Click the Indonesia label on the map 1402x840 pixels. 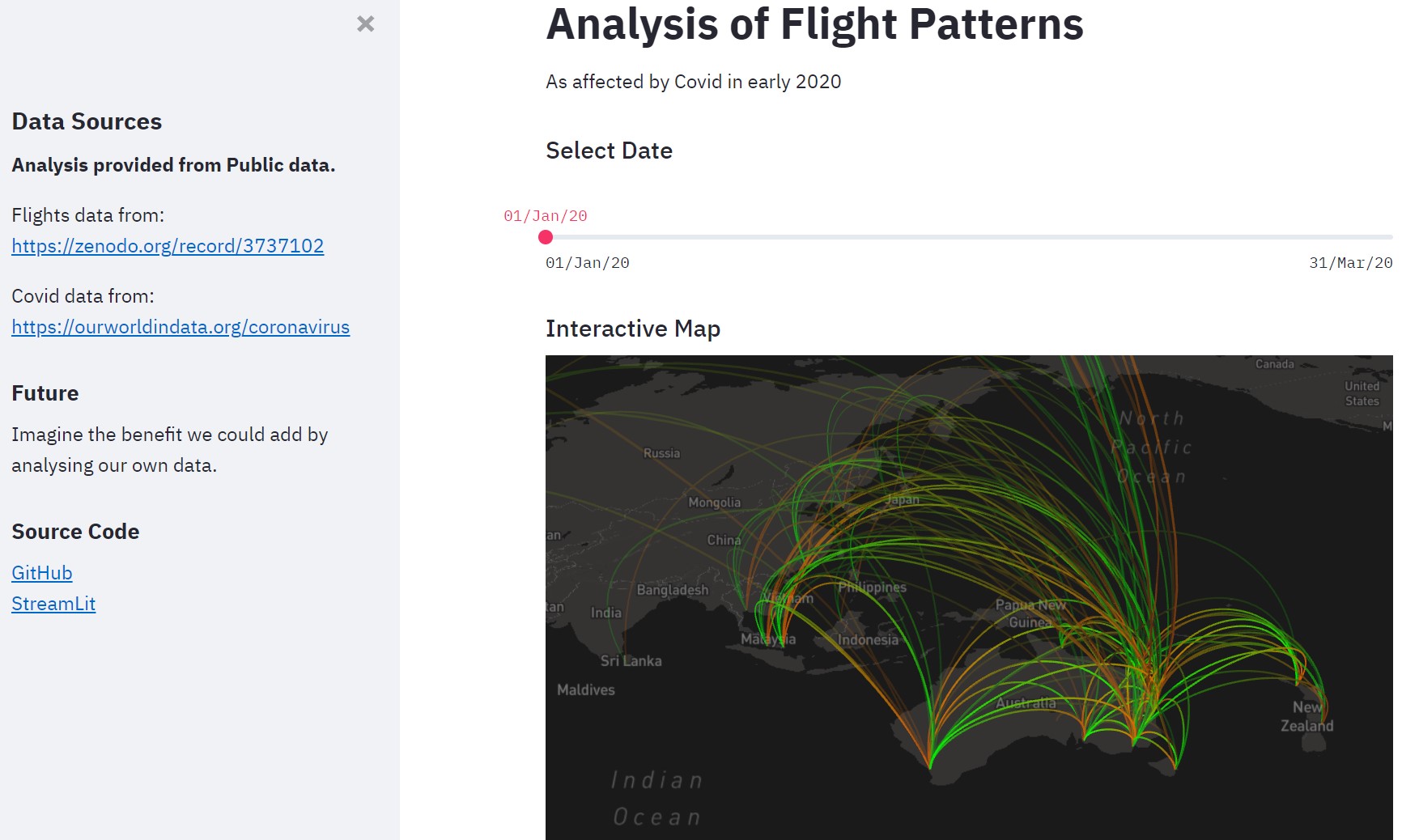point(868,640)
